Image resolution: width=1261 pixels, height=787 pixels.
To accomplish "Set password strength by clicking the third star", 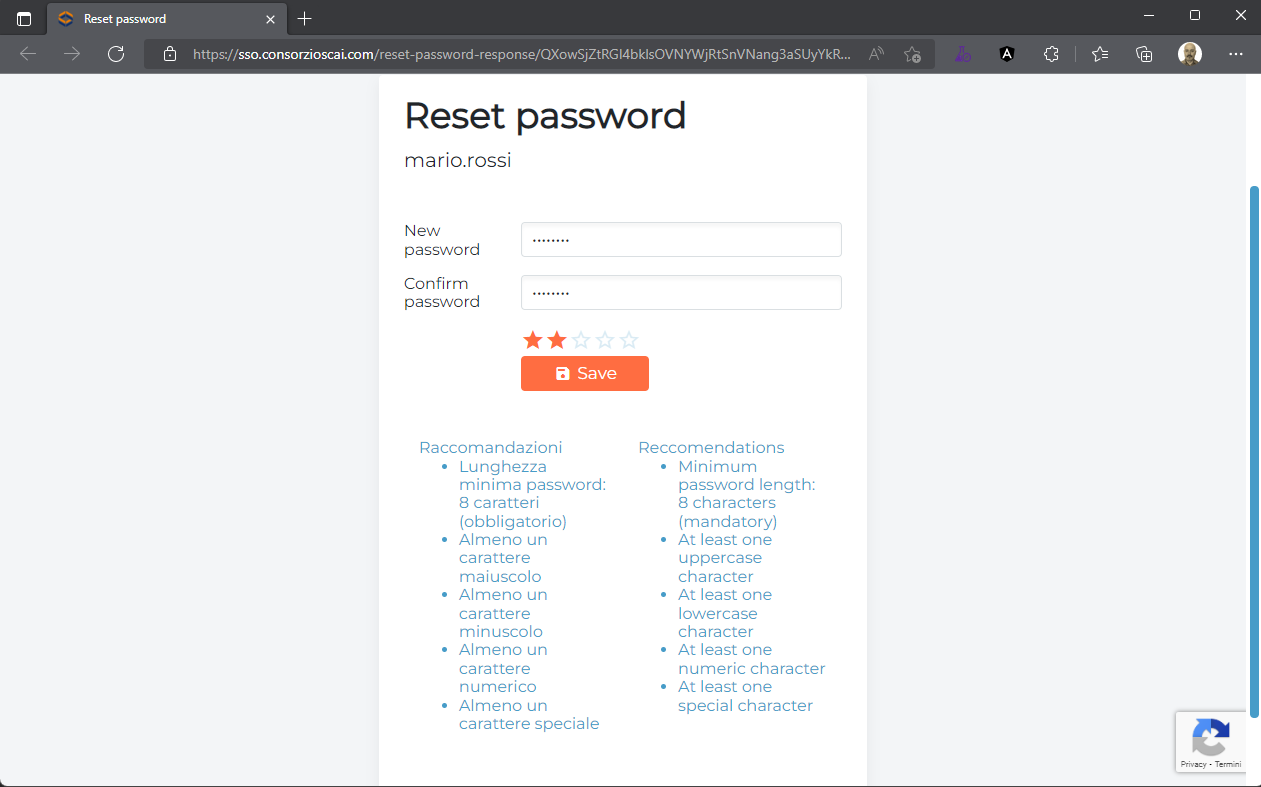I will click(x=581, y=339).
